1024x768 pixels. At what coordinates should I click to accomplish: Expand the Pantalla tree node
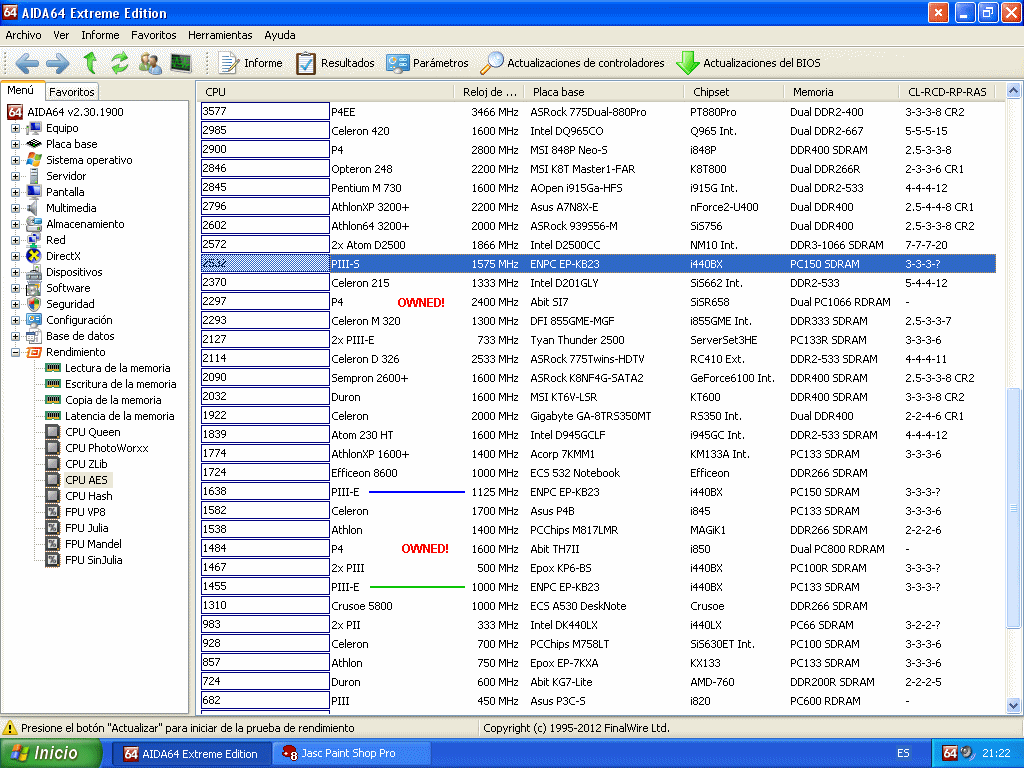(x=15, y=193)
